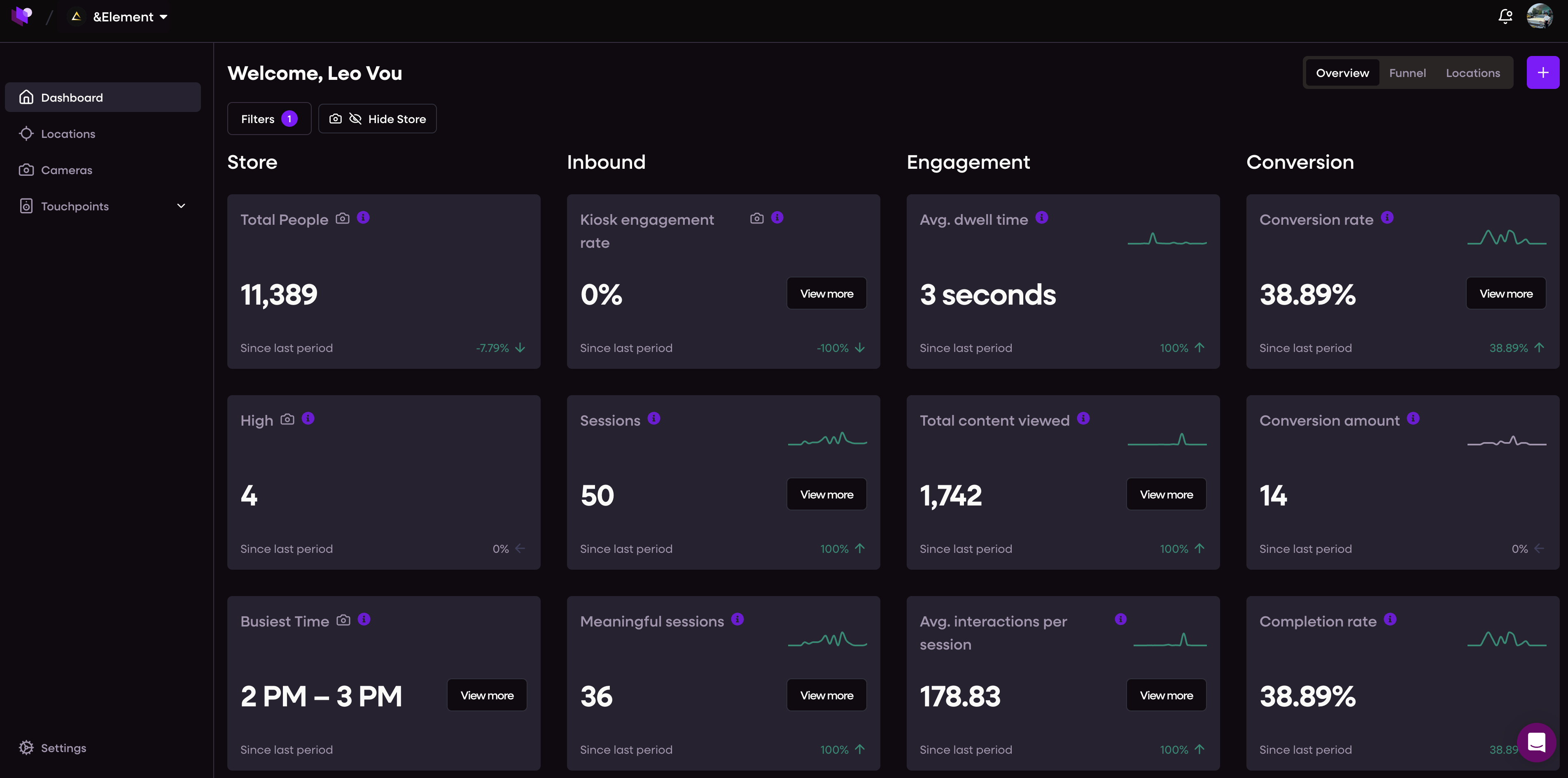Select the Overview tab

[x=1342, y=73]
